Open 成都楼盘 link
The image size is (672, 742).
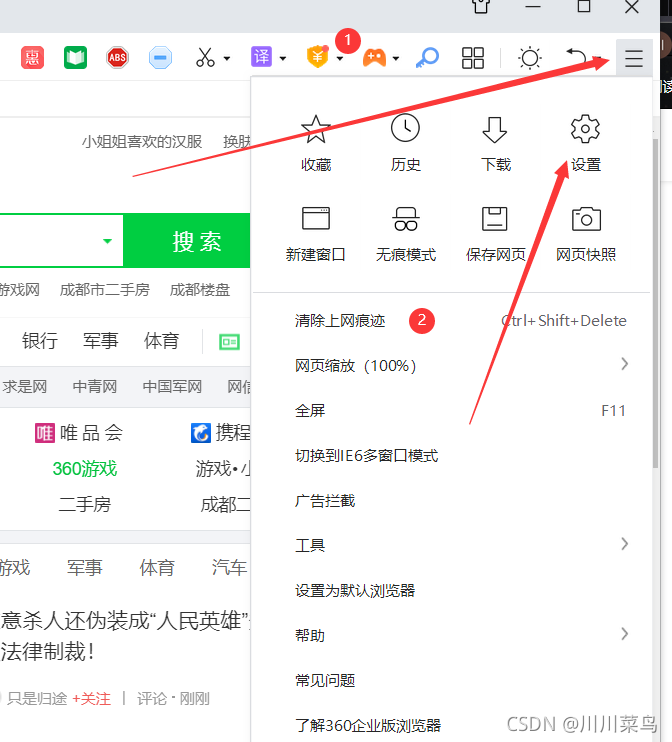[x=200, y=290]
